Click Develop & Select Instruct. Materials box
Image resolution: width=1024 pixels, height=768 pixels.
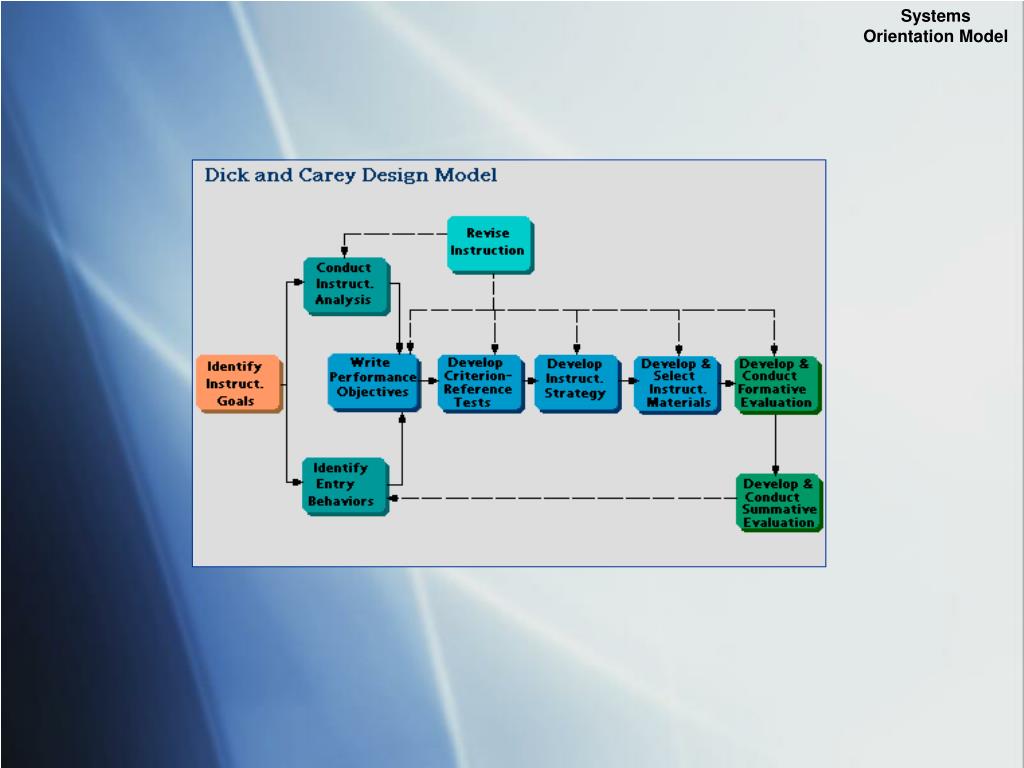tap(677, 385)
